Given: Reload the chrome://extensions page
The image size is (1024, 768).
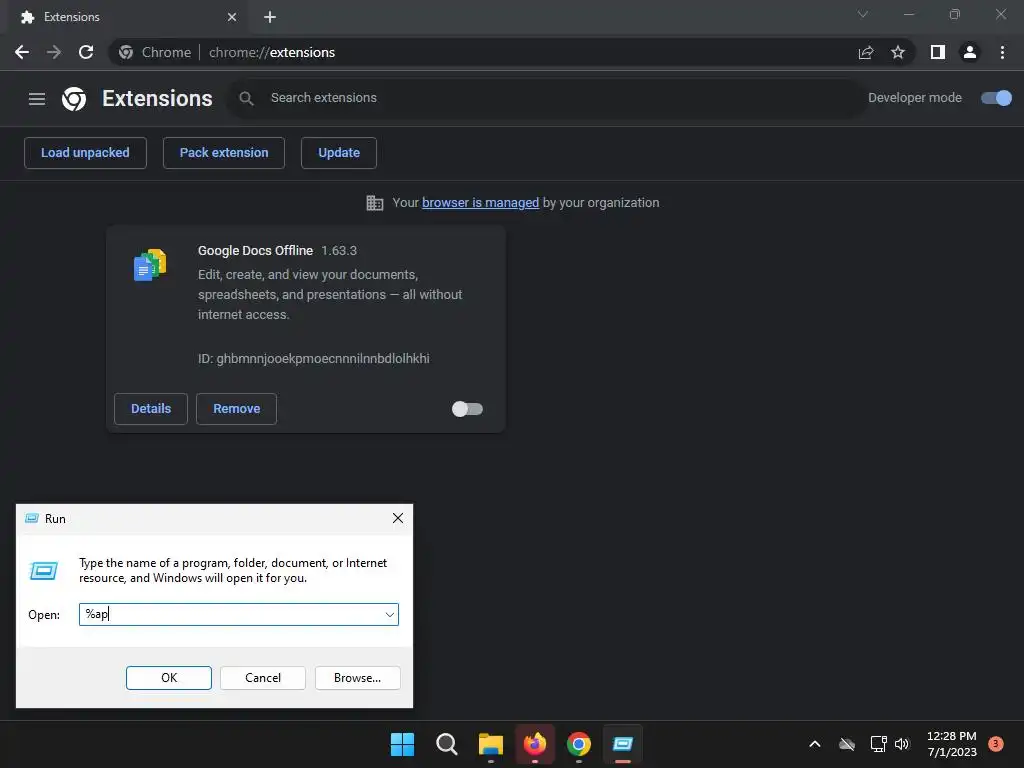Looking at the screenshot, I should tap(86, 52).
